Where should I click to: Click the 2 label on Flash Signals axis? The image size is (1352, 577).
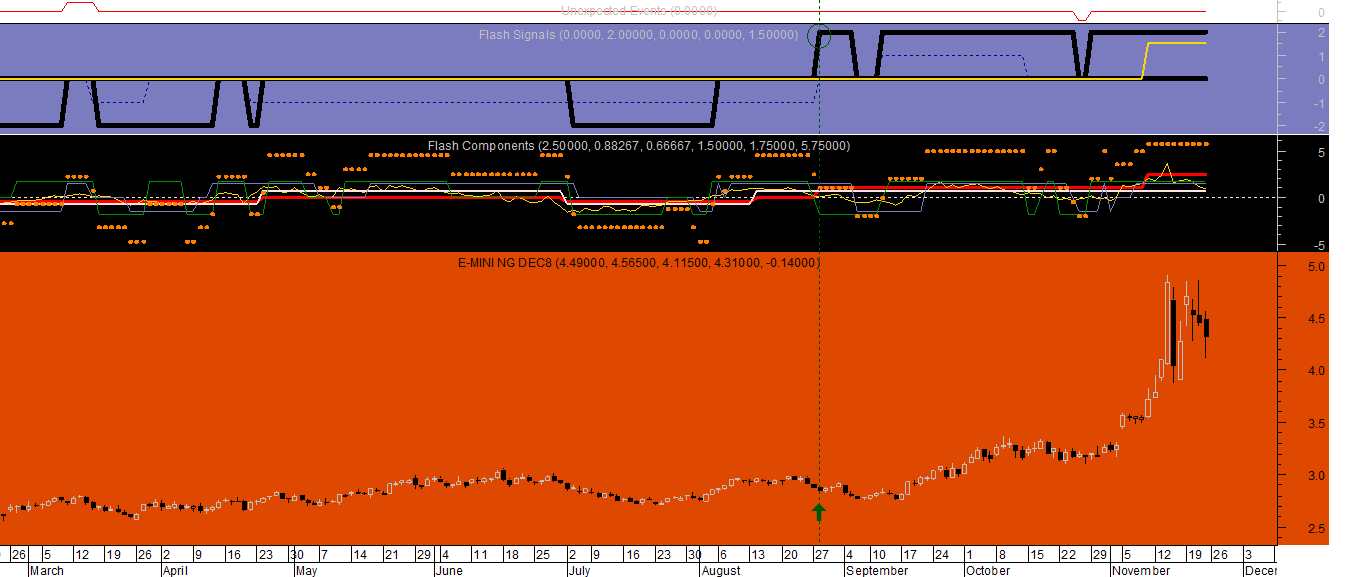1321,33
